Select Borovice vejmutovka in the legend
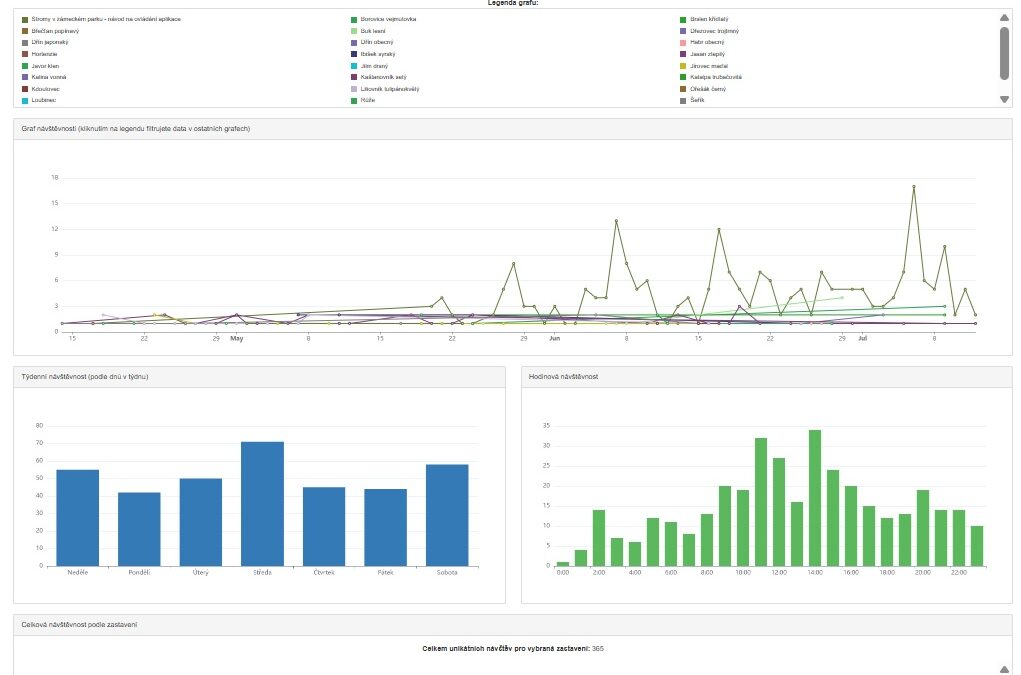 (x=384, y=20)
